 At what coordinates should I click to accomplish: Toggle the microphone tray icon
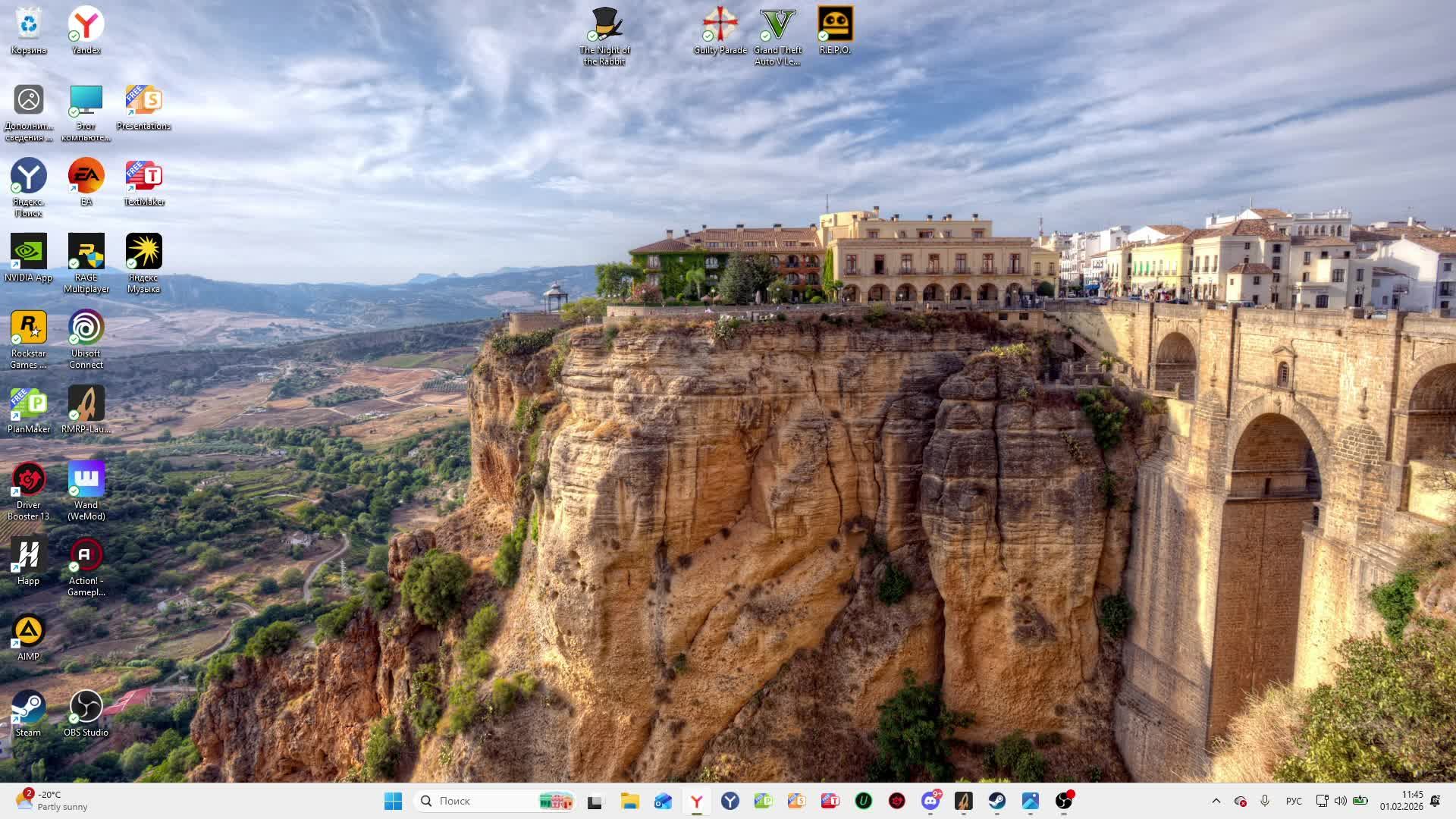pos(1264,801)
